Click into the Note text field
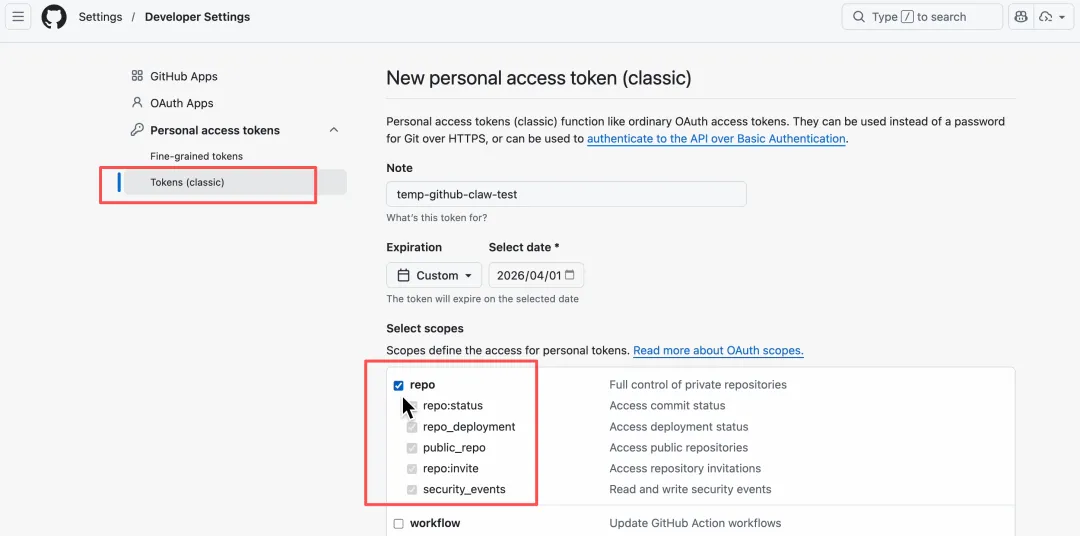The height and width of the screenshot is (536, 1080). (x=566, y=194)
